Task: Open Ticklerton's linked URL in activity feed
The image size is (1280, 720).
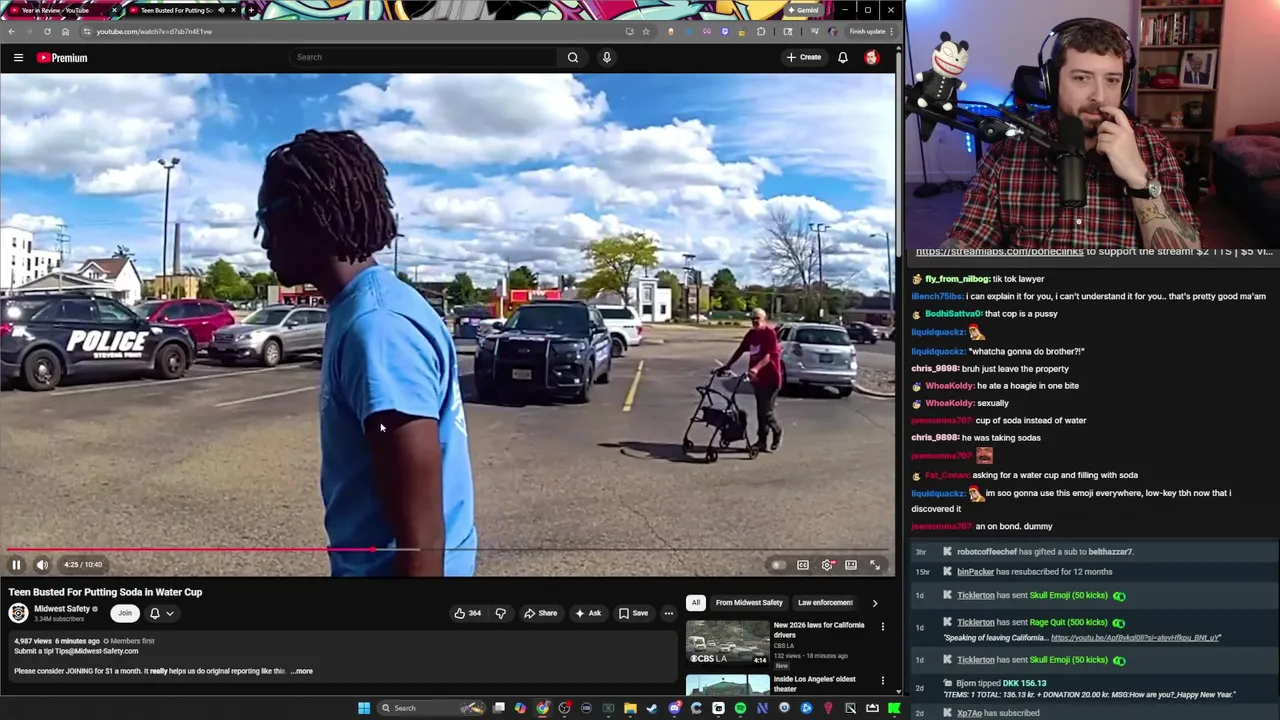Action: (x=1135, y=638)
